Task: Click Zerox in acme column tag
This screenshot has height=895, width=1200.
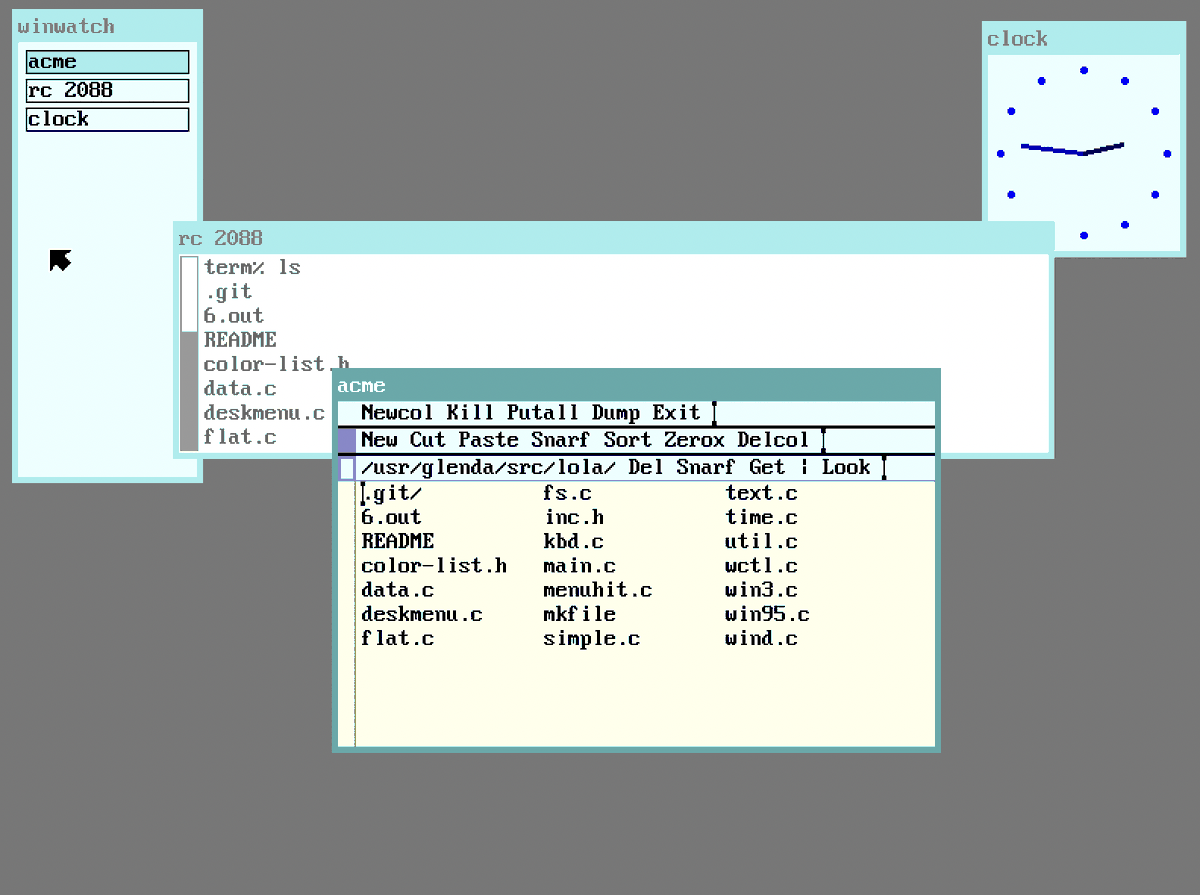Action: pos(695,440)
